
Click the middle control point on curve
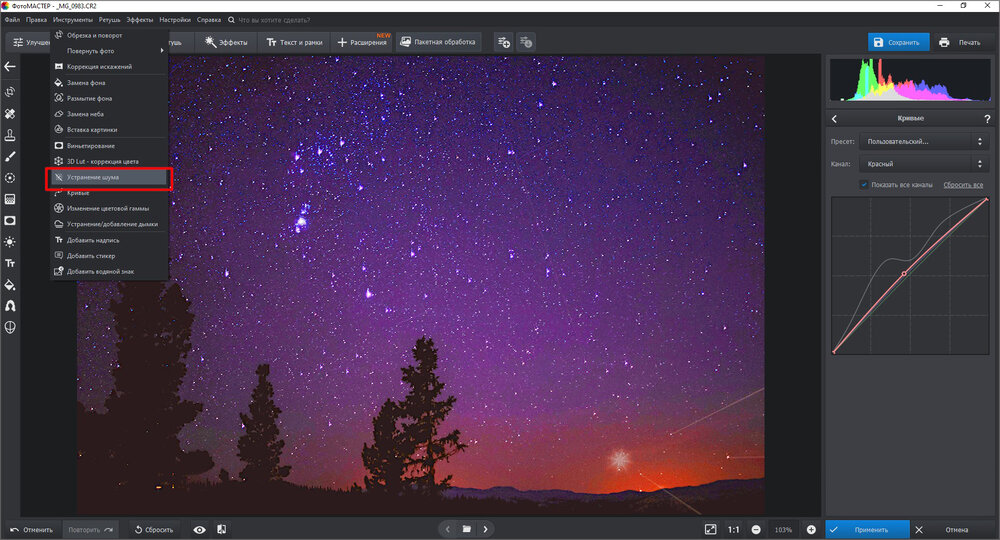click(904, 273)
